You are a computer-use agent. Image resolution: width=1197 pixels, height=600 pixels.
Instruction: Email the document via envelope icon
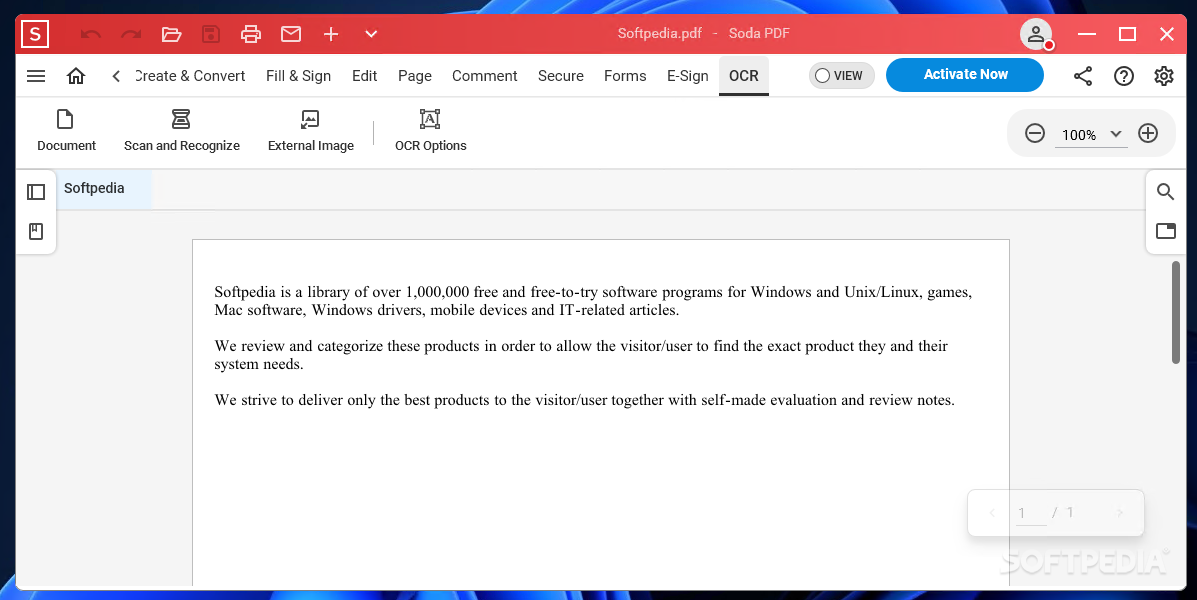[291, 34]
